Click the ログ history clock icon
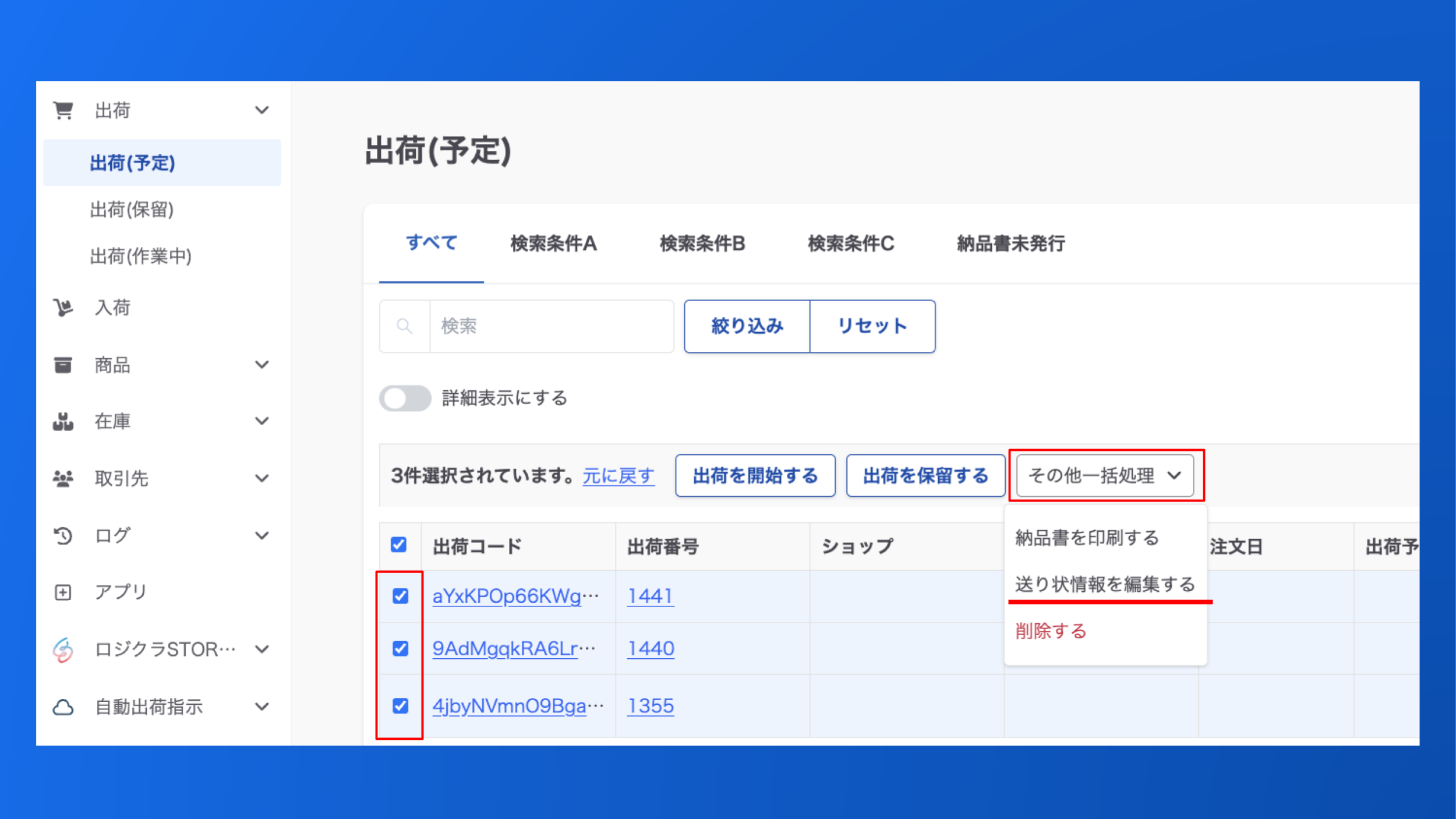Screen dimensions: 1456x819 [x=63, y=535]
